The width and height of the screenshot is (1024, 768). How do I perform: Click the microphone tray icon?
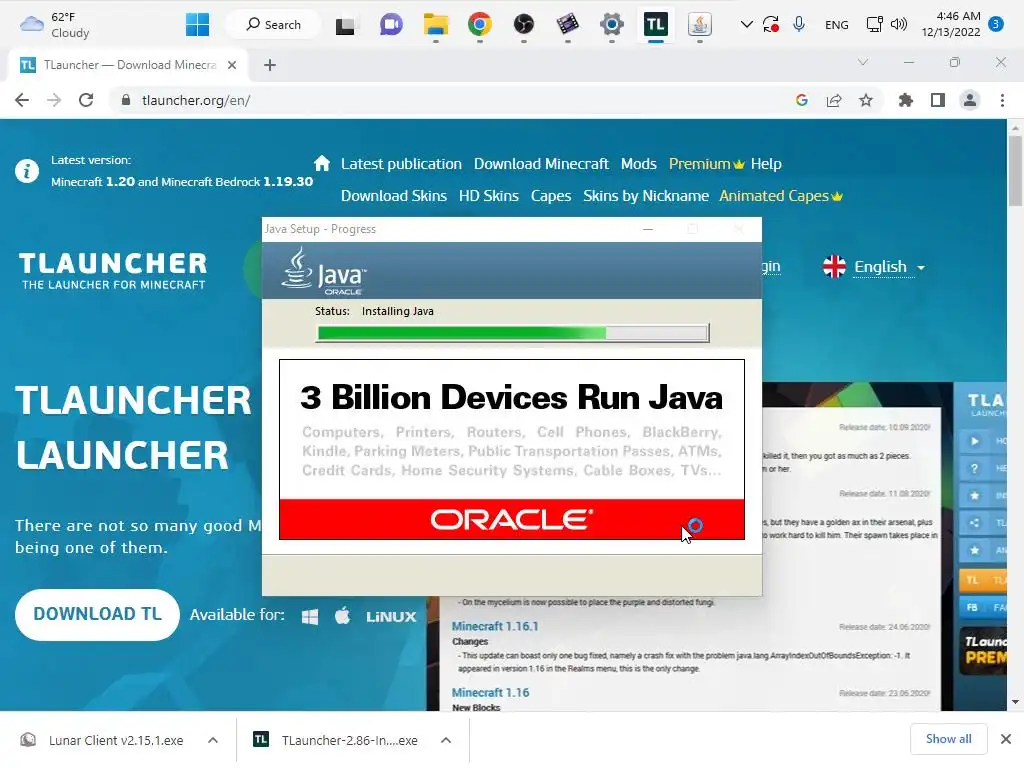[799, 25]
